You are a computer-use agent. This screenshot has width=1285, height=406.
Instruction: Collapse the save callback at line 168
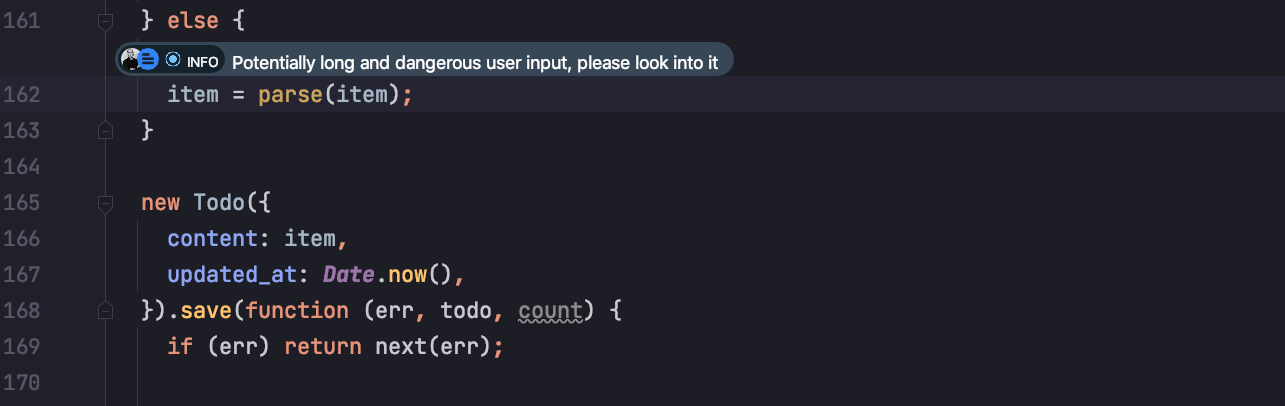pyautogui.click(x=105, y=311)
